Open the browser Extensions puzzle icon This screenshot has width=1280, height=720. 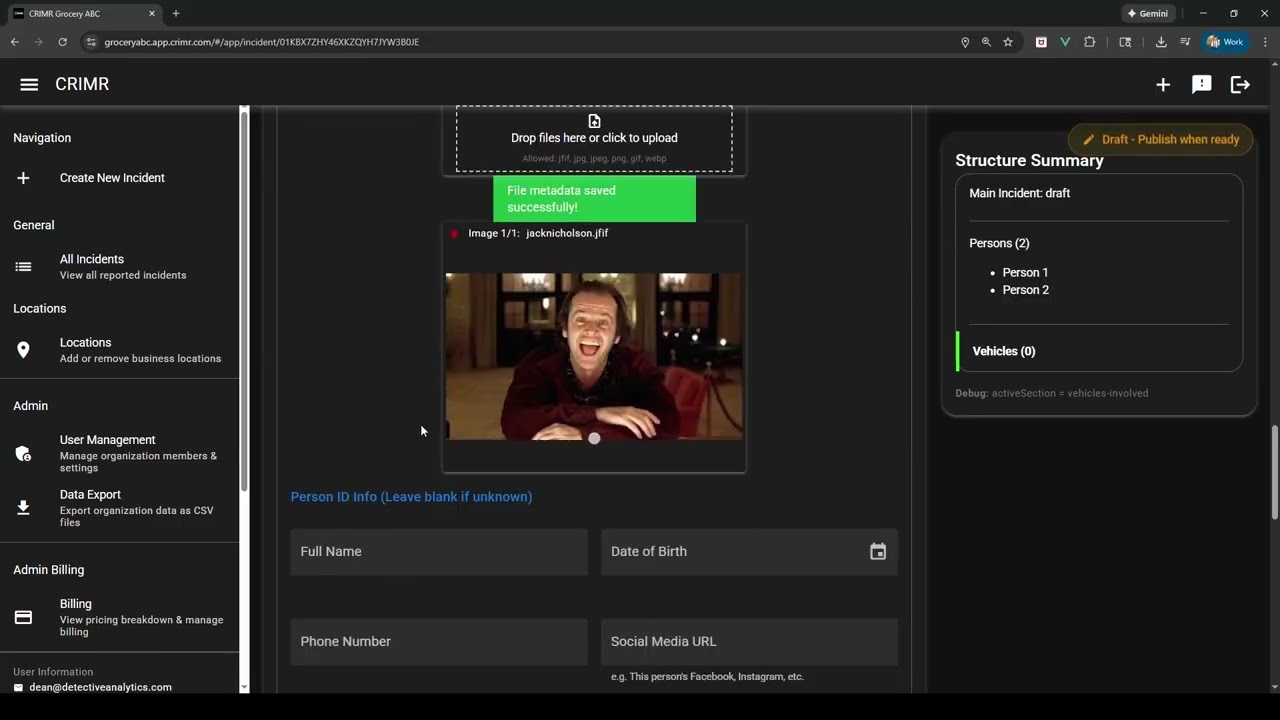pos(1090,42)
